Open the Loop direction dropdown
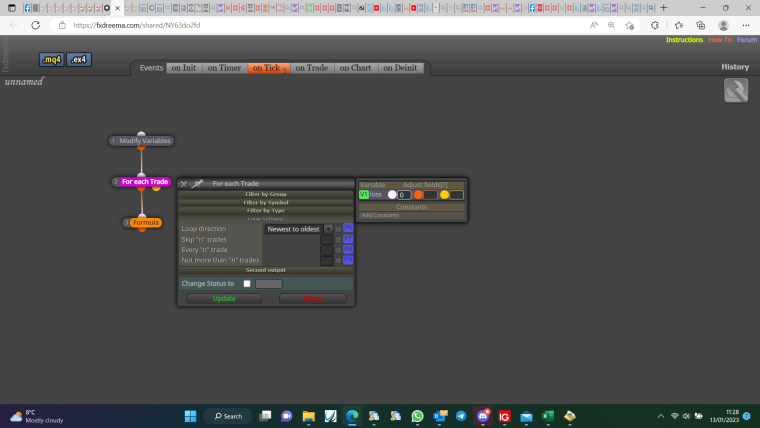The width and height of the screenshot is (760, 428). [299, 229]
